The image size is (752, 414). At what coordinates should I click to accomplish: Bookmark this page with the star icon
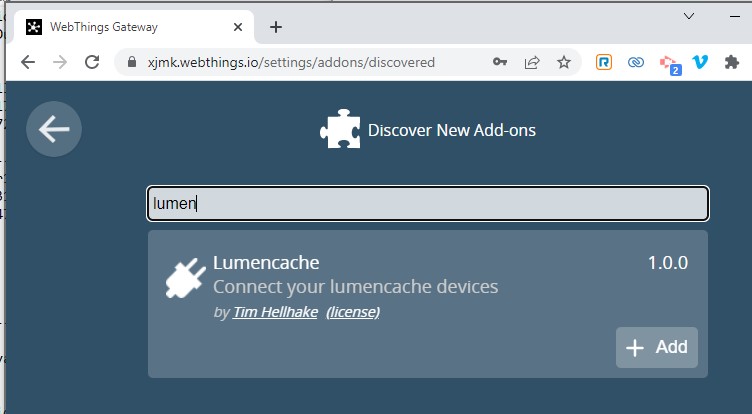point(564,62)
